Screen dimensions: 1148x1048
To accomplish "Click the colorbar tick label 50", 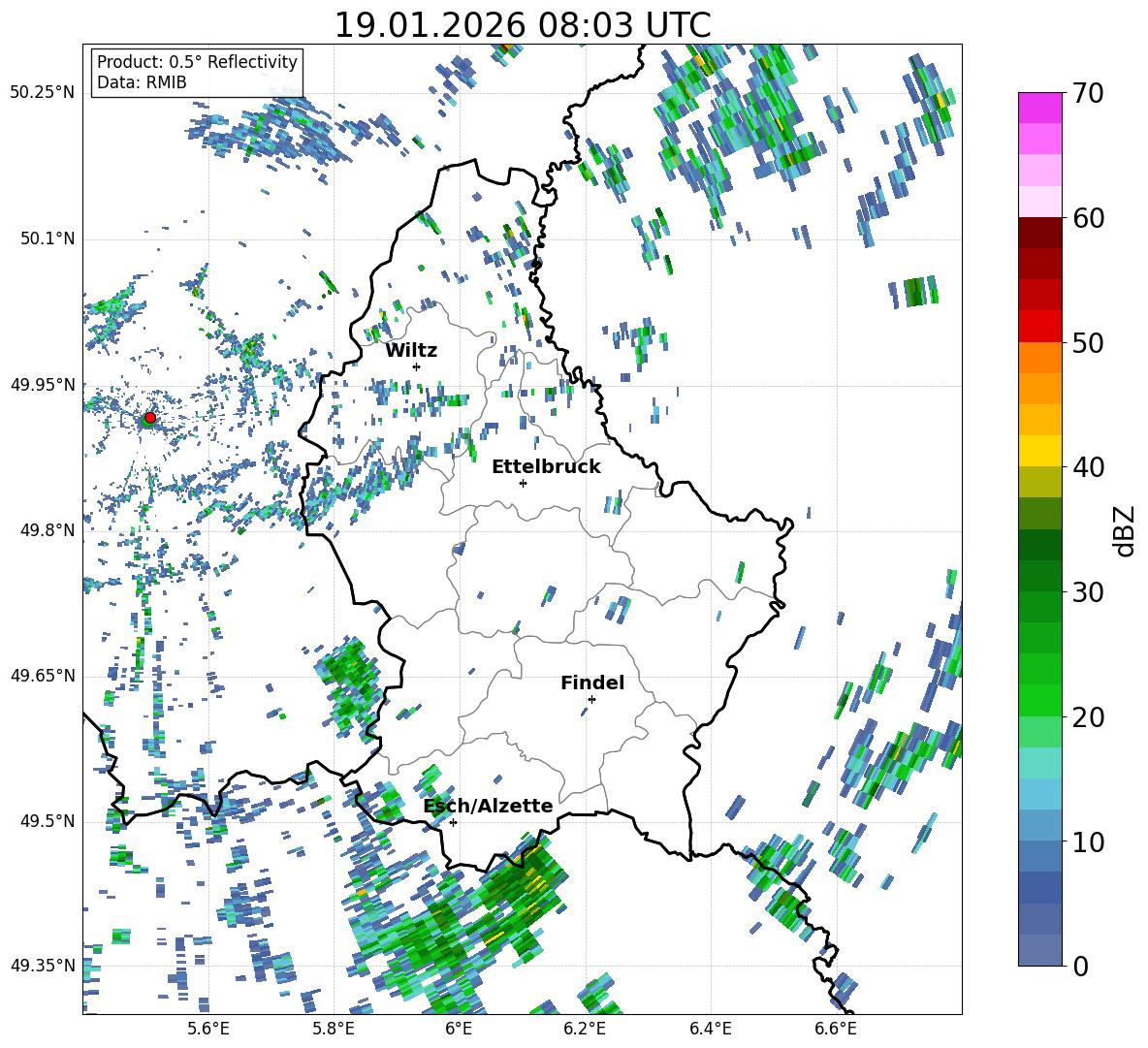I will click(x=1087, y=343).
